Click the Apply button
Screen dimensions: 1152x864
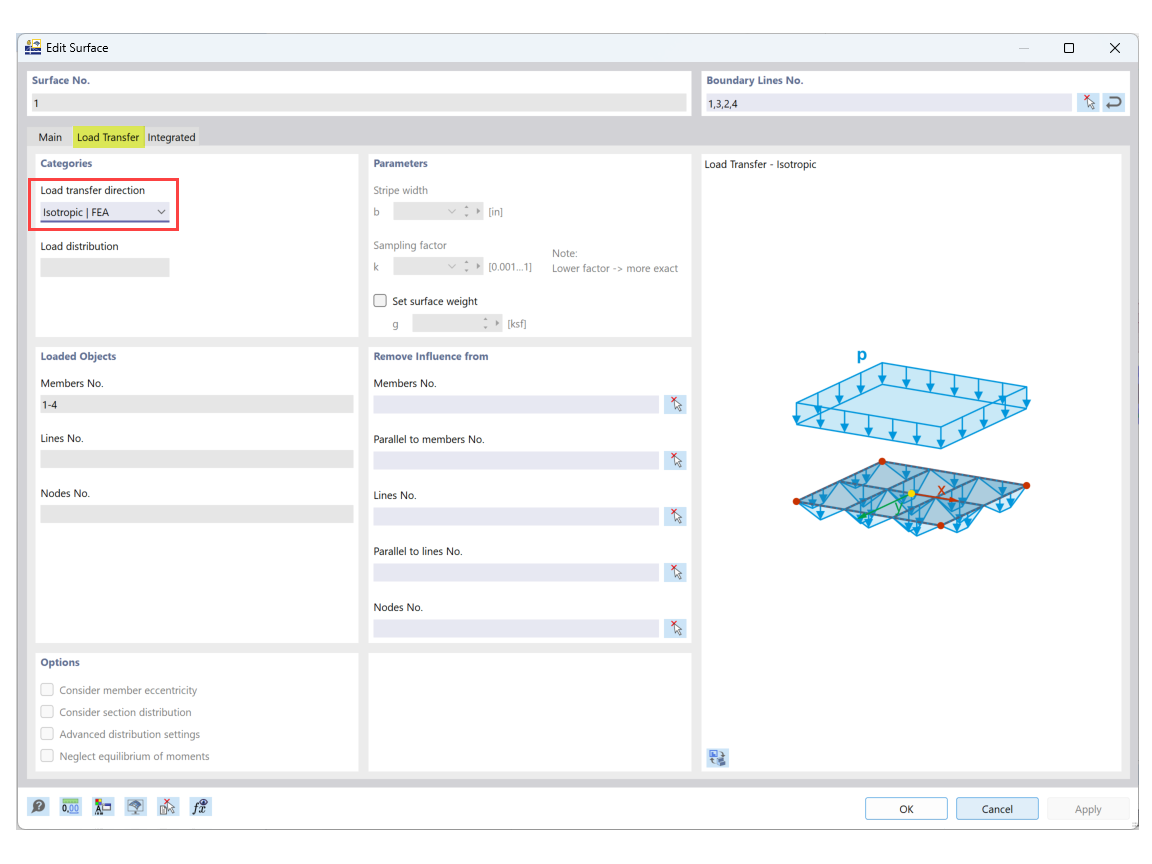point(1087,808)
